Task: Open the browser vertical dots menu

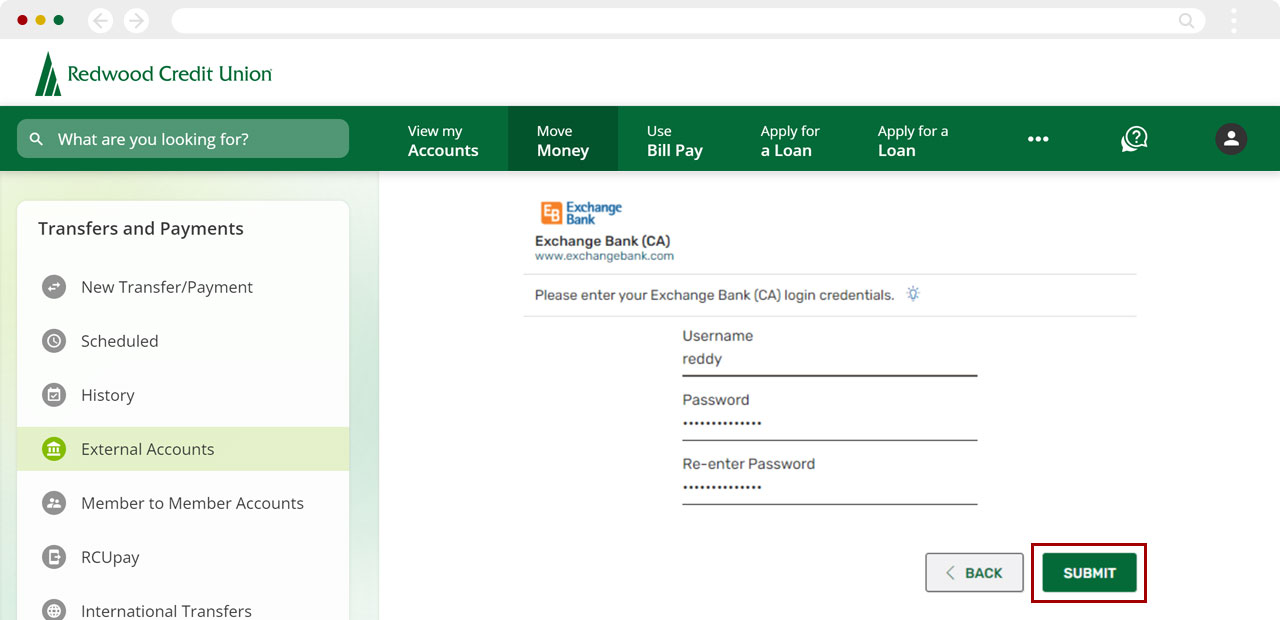Action: 1234,20
